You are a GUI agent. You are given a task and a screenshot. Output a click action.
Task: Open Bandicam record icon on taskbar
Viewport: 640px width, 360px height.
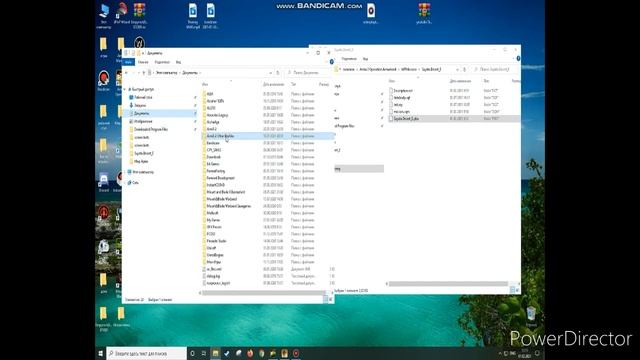point(296,353)
